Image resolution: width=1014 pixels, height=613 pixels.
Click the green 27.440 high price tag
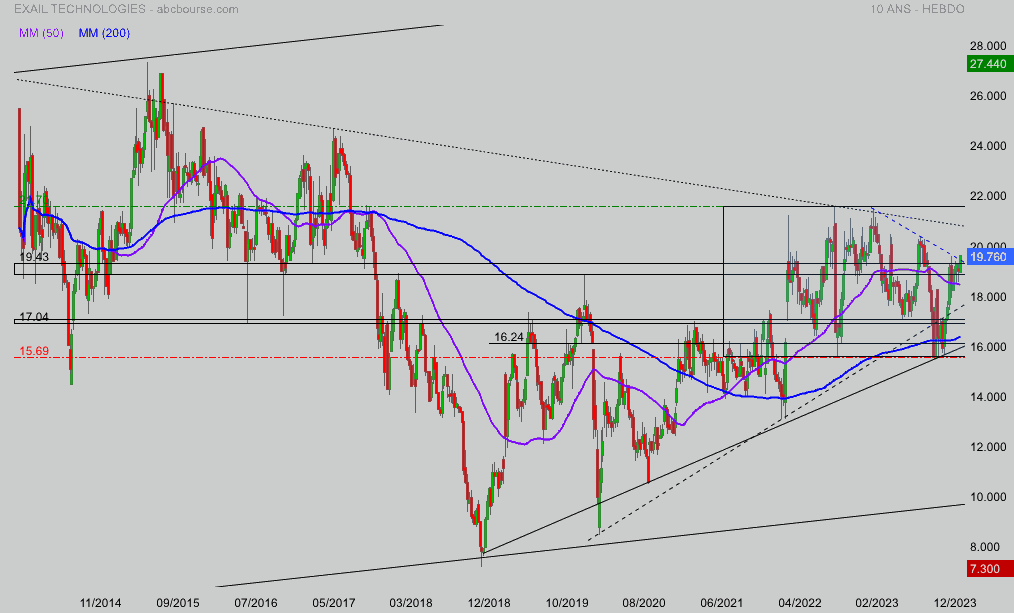(x=988, y=63)
